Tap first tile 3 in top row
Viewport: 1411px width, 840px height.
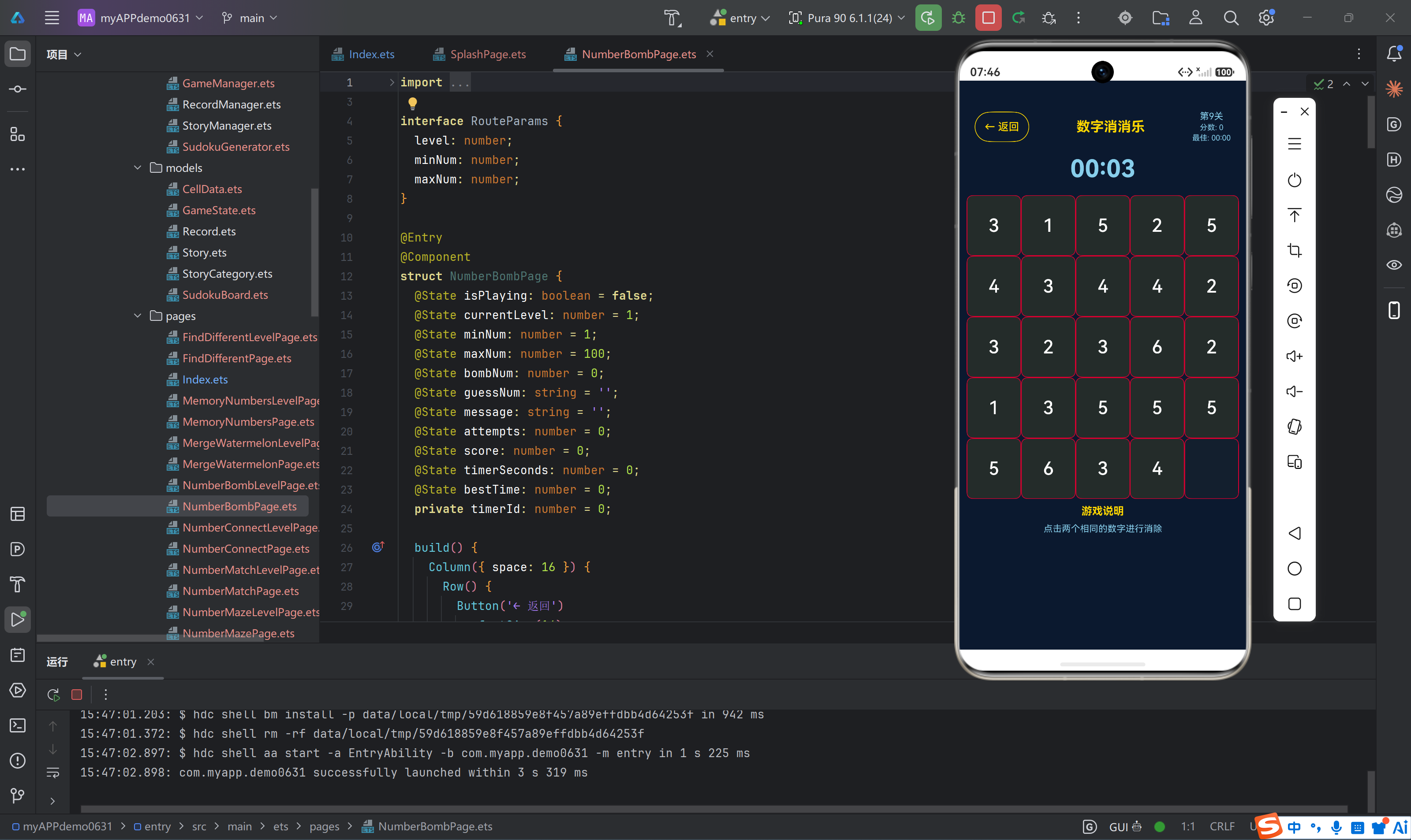point(994,225)
